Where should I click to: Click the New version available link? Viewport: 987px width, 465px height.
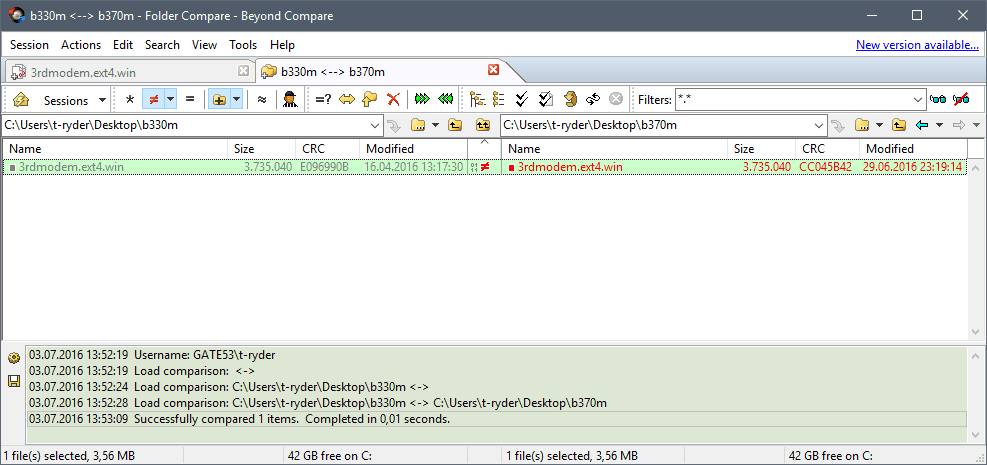tap(917, 45)
